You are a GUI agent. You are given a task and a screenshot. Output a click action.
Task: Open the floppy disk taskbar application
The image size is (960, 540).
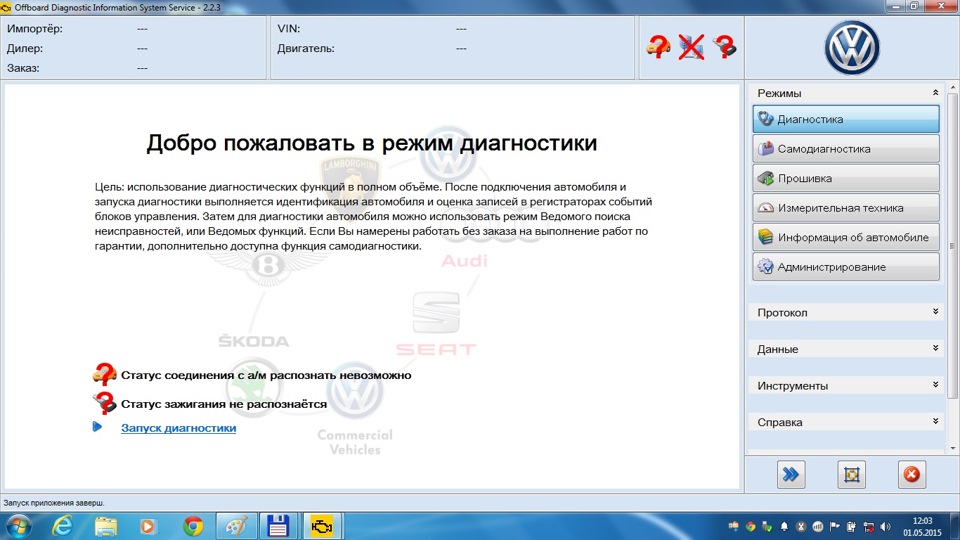[278, 526]
